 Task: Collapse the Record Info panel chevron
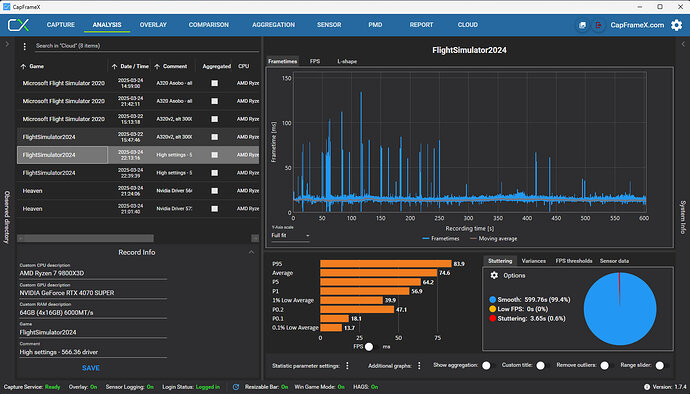251,252
